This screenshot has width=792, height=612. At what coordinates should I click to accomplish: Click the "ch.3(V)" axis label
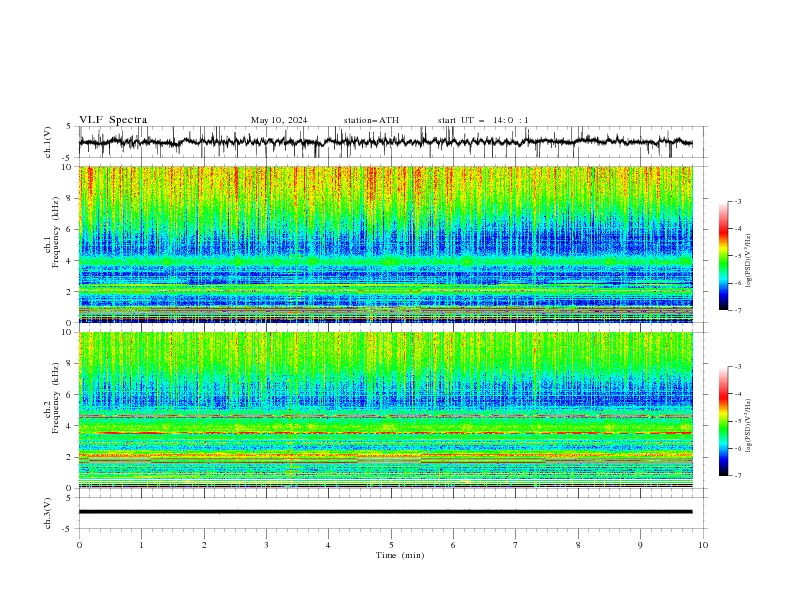pos(48,513)
